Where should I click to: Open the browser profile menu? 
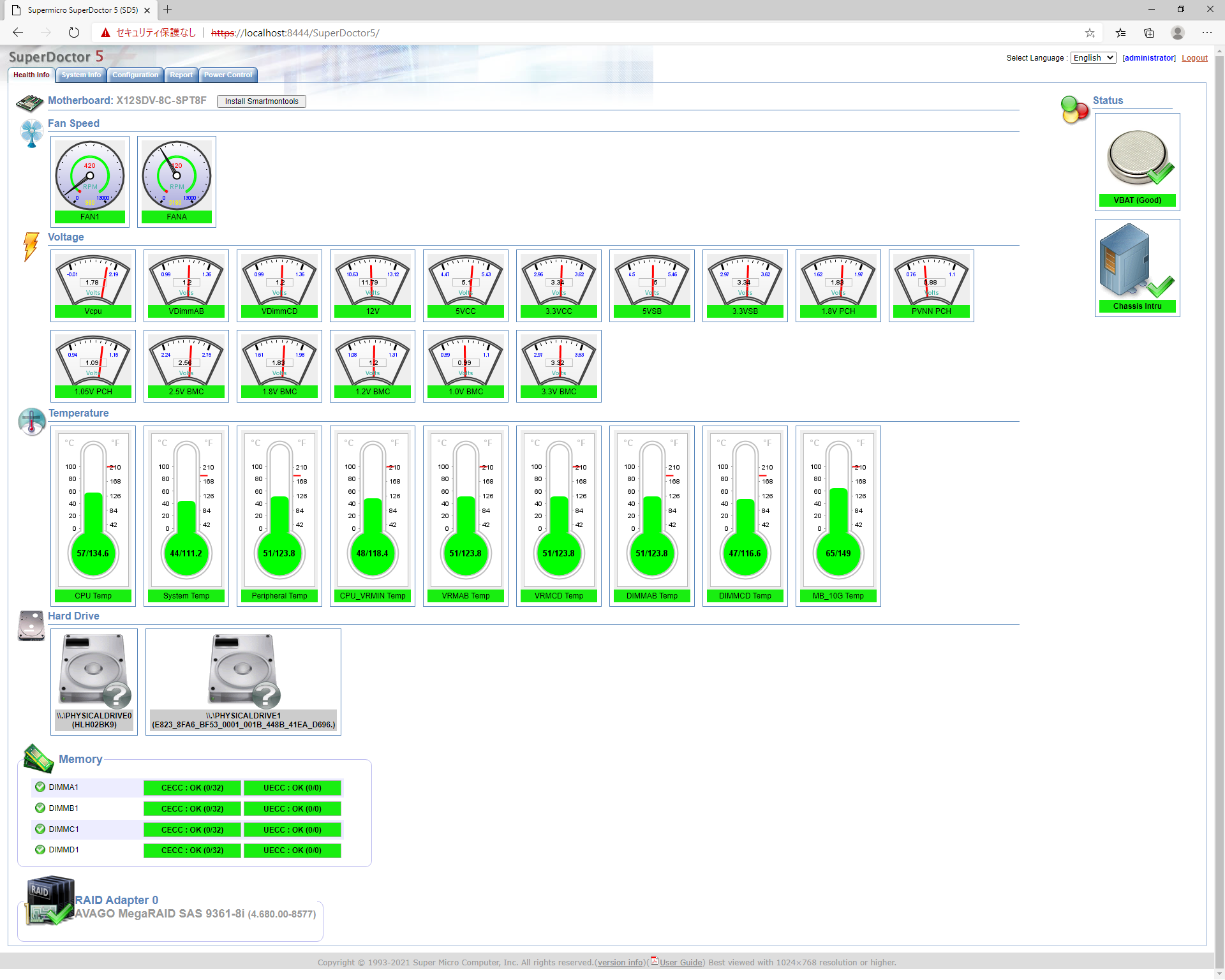1178,33
